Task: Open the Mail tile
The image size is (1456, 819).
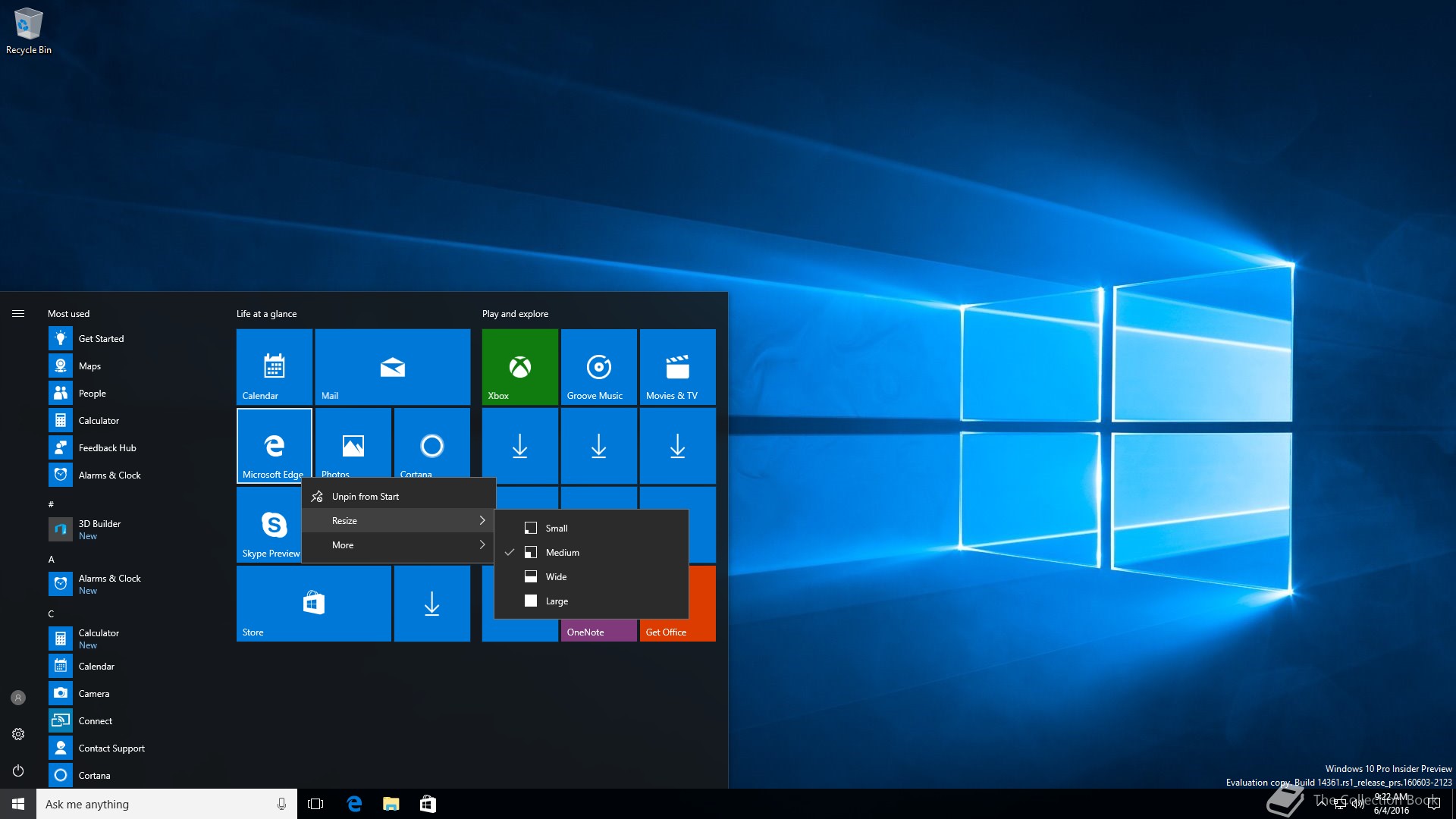Action: (x=392, y=366)
